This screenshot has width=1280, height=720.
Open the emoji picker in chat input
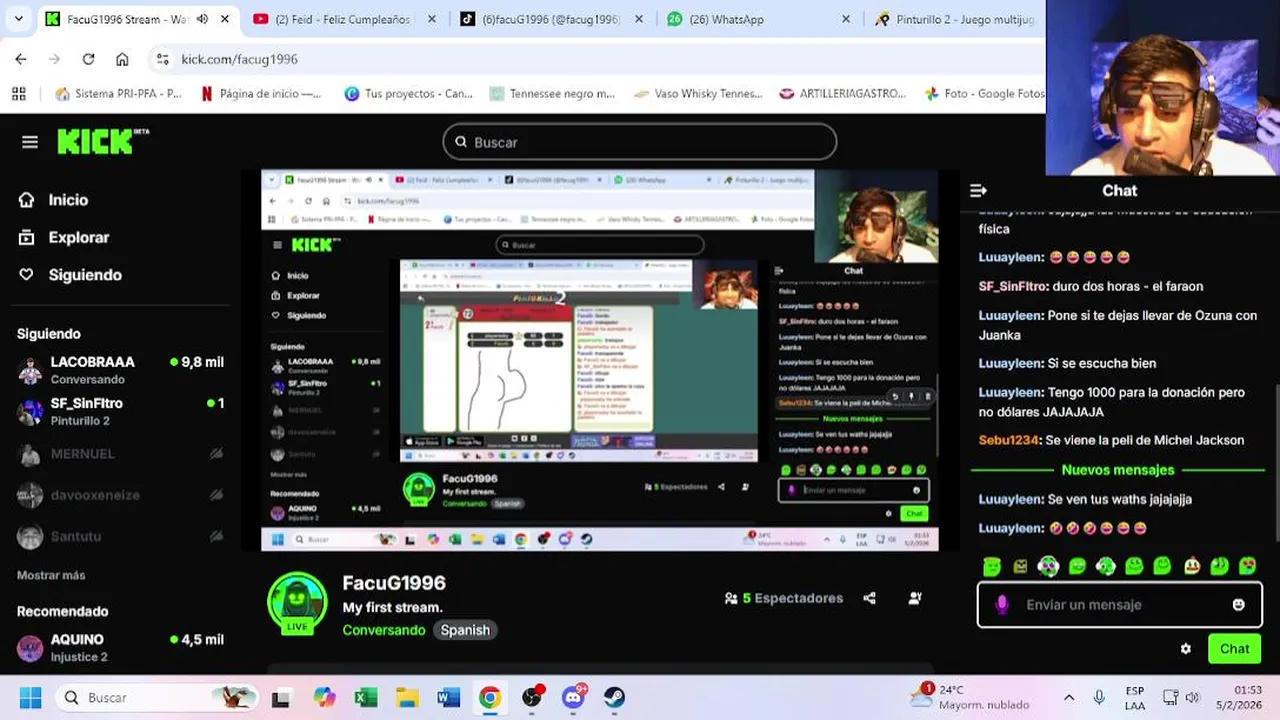point(1239,605)
